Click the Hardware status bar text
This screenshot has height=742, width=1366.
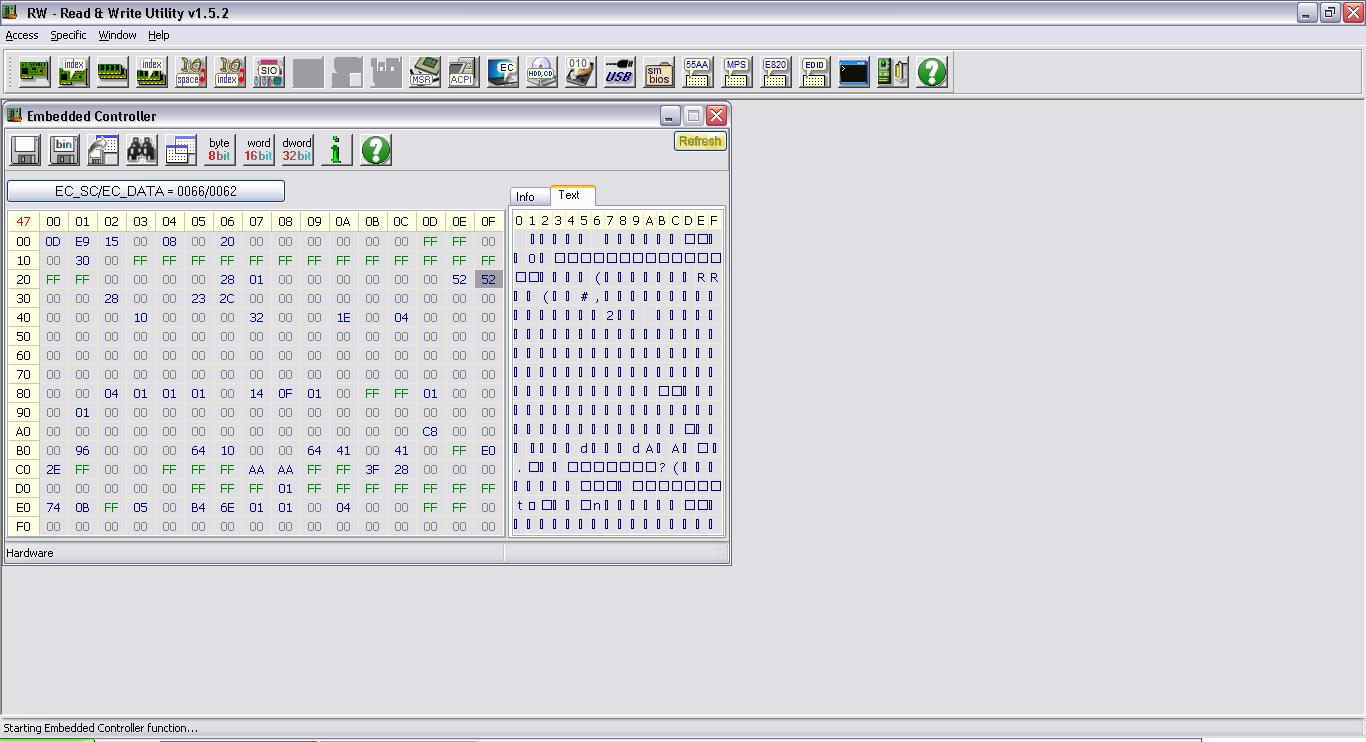click(x=30, y=553)
